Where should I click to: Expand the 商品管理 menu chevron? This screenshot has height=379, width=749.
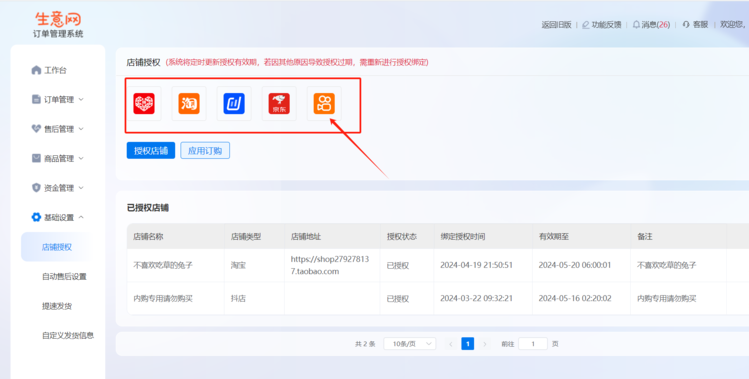(x=81, y=158)
